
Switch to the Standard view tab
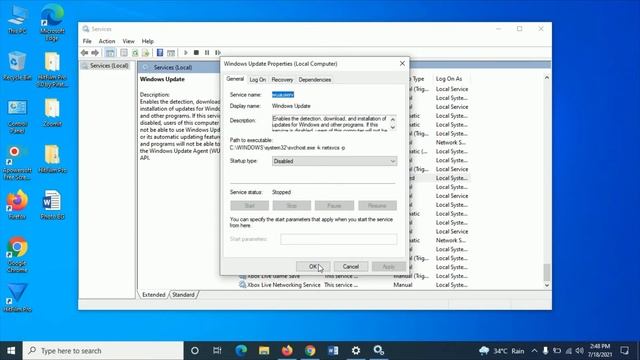point(183,295)
